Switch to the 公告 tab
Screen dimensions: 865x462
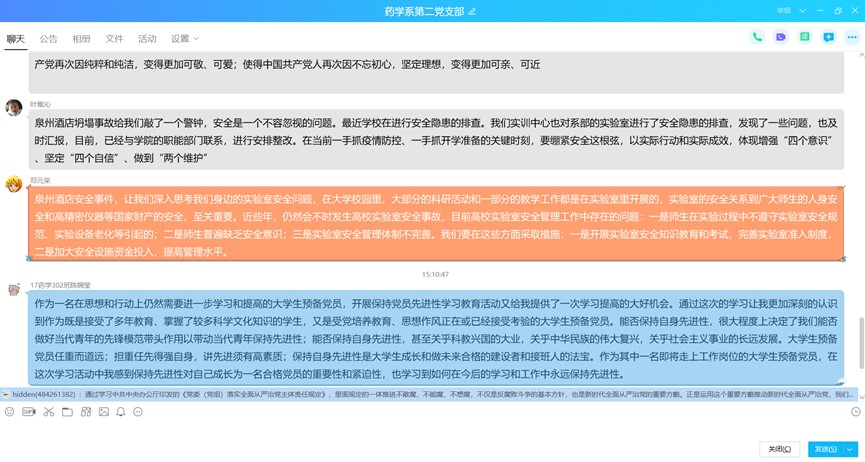click(x=48, y=39)
